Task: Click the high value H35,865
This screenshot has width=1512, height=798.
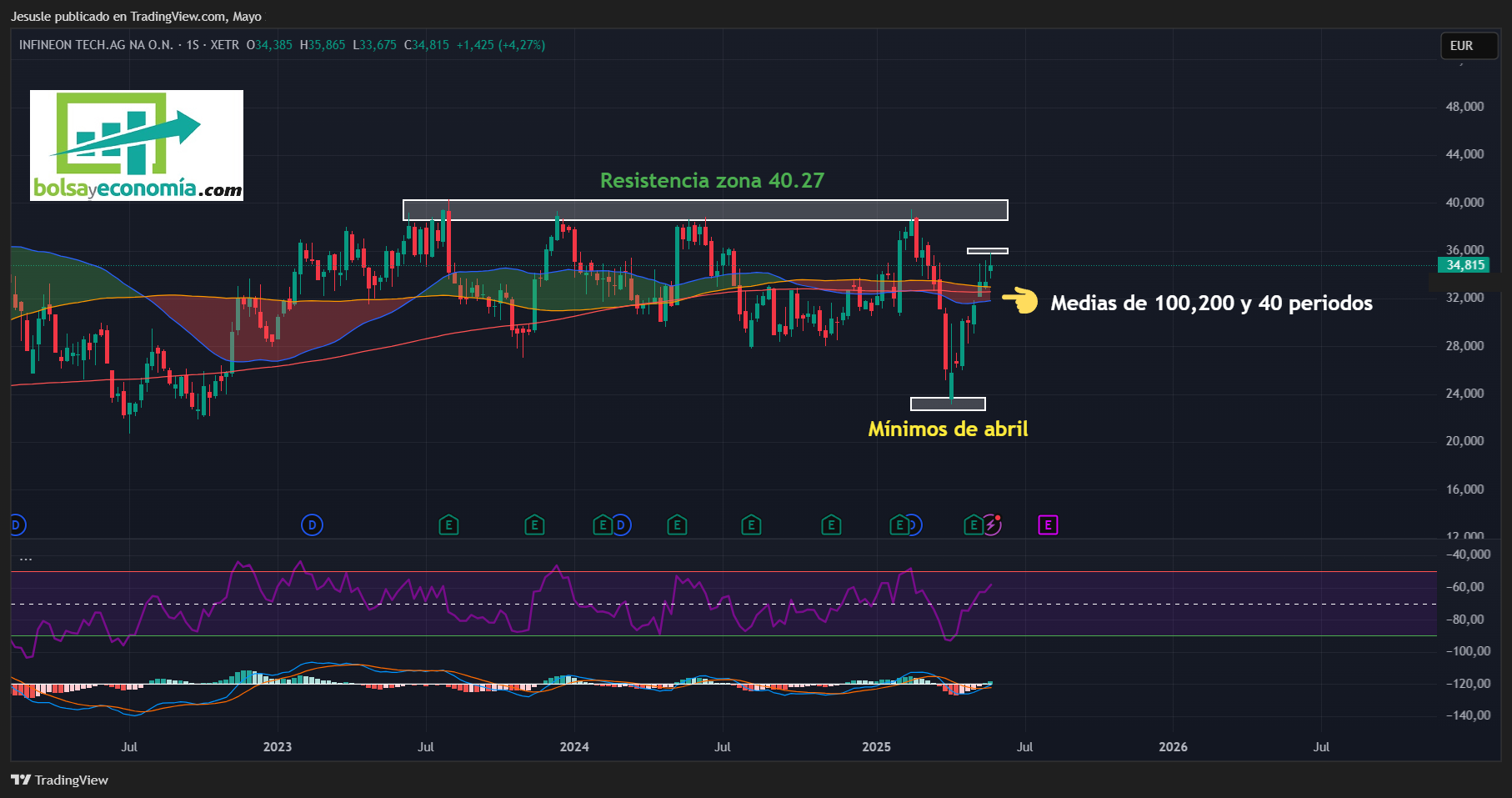Action: pos(323,45)
